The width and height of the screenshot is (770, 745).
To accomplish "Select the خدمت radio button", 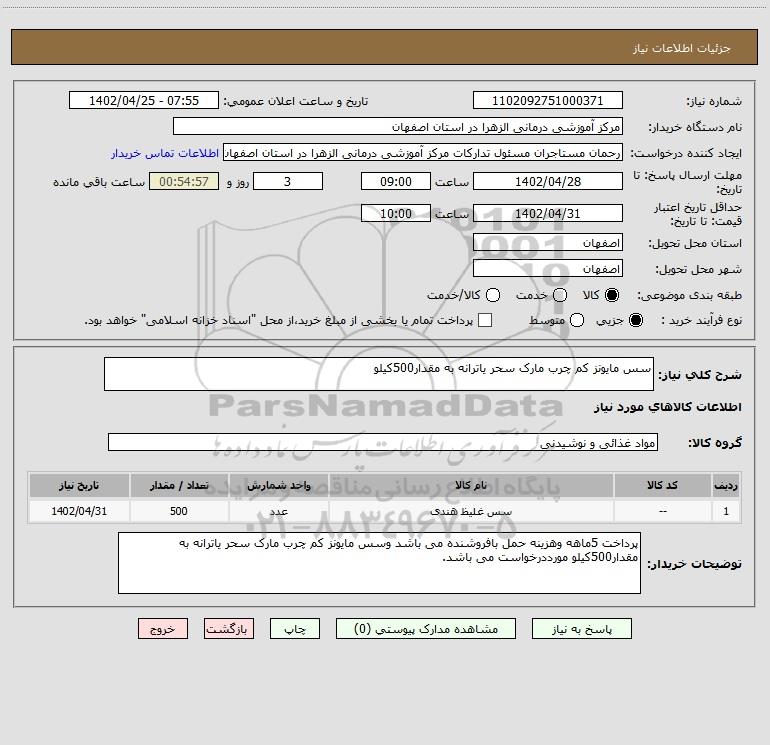I will click(560, 295).
